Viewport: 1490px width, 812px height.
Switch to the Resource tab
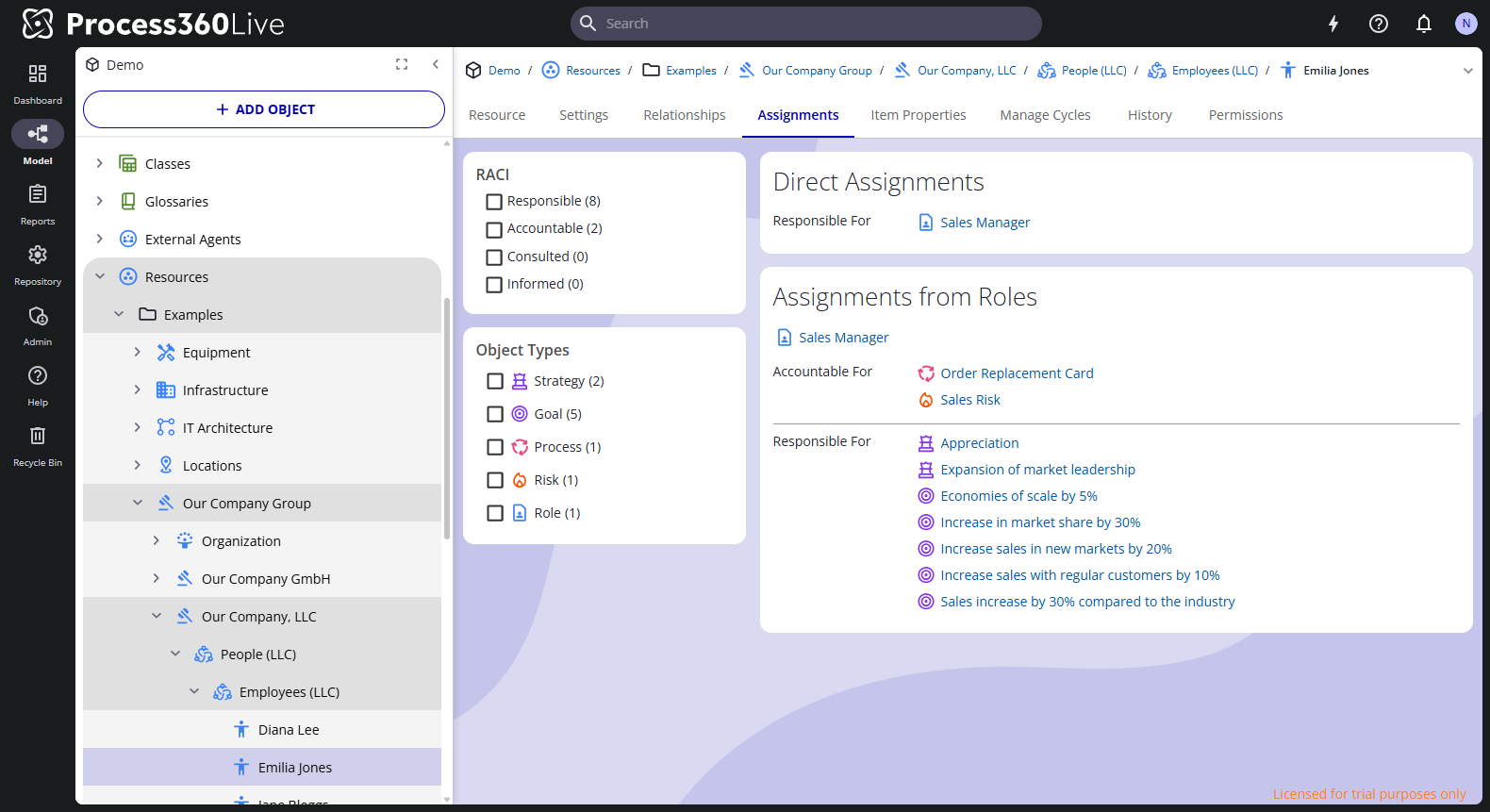coord(497,115)
